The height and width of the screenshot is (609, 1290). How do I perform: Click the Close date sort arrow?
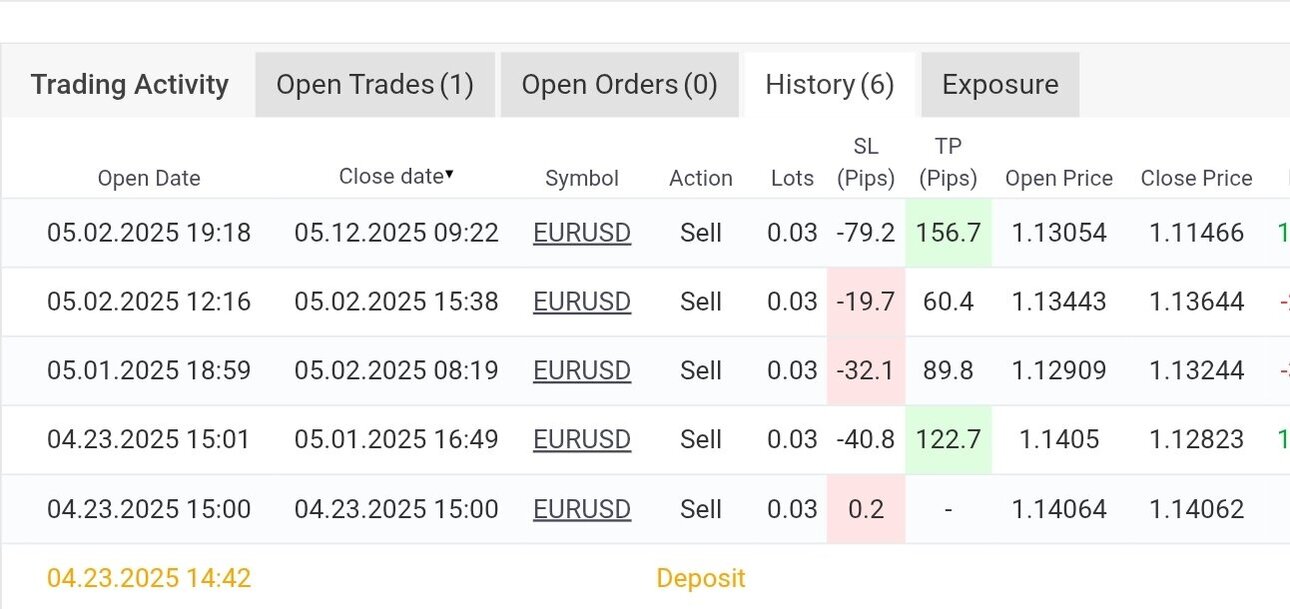[x=449, y=175]
